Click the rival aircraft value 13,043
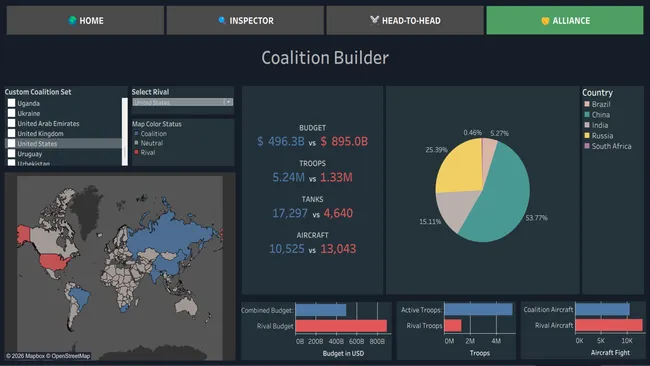This screenshot has height=366, width=650. tap(338, 249)
